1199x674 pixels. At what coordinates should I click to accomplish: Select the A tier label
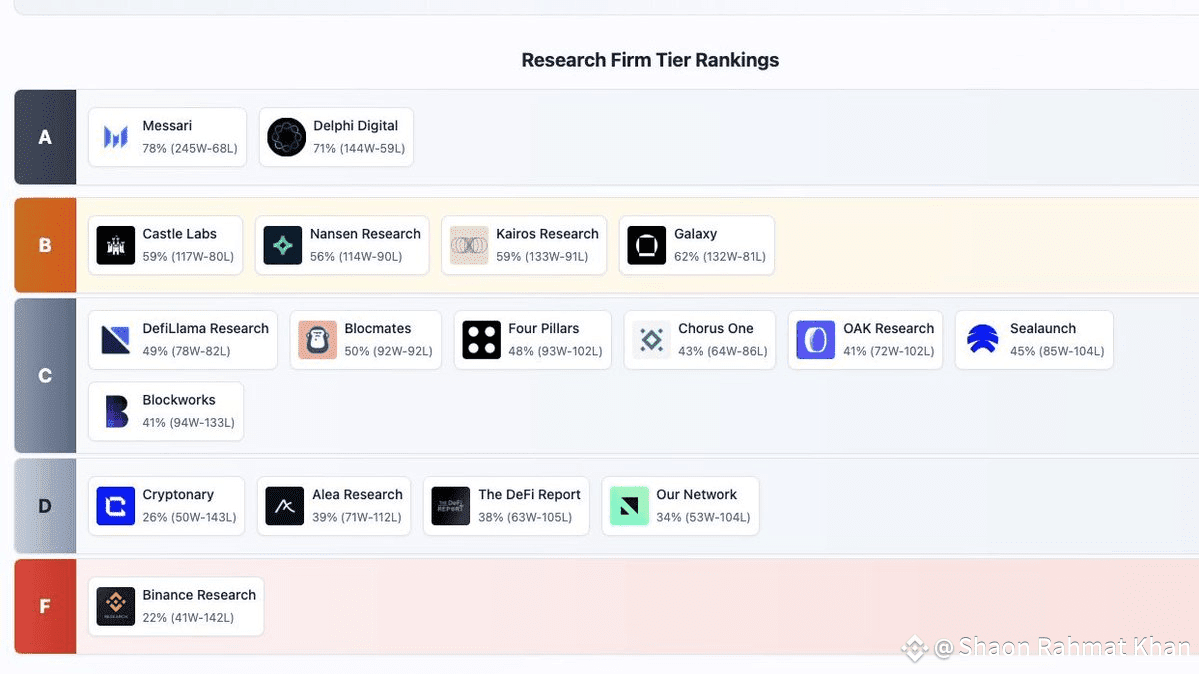point(45,137)
